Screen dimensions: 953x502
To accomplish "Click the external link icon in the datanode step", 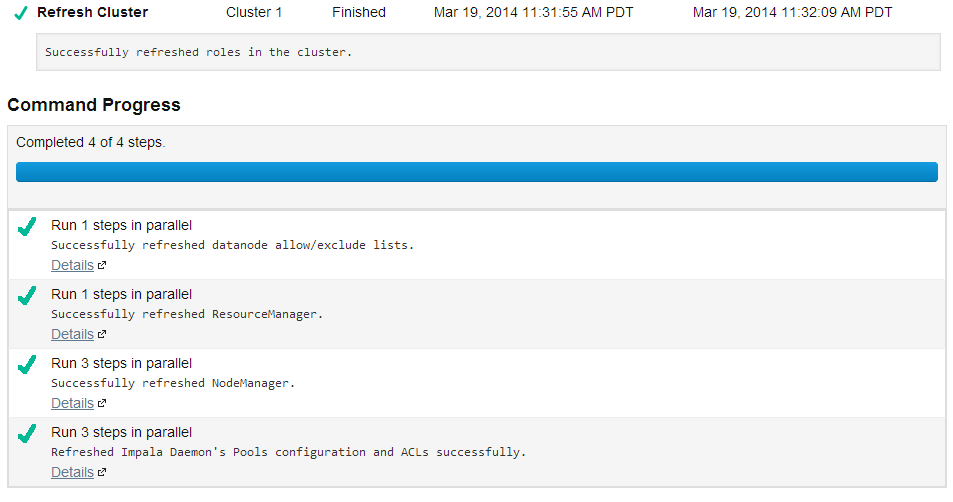I will (102, 266).
